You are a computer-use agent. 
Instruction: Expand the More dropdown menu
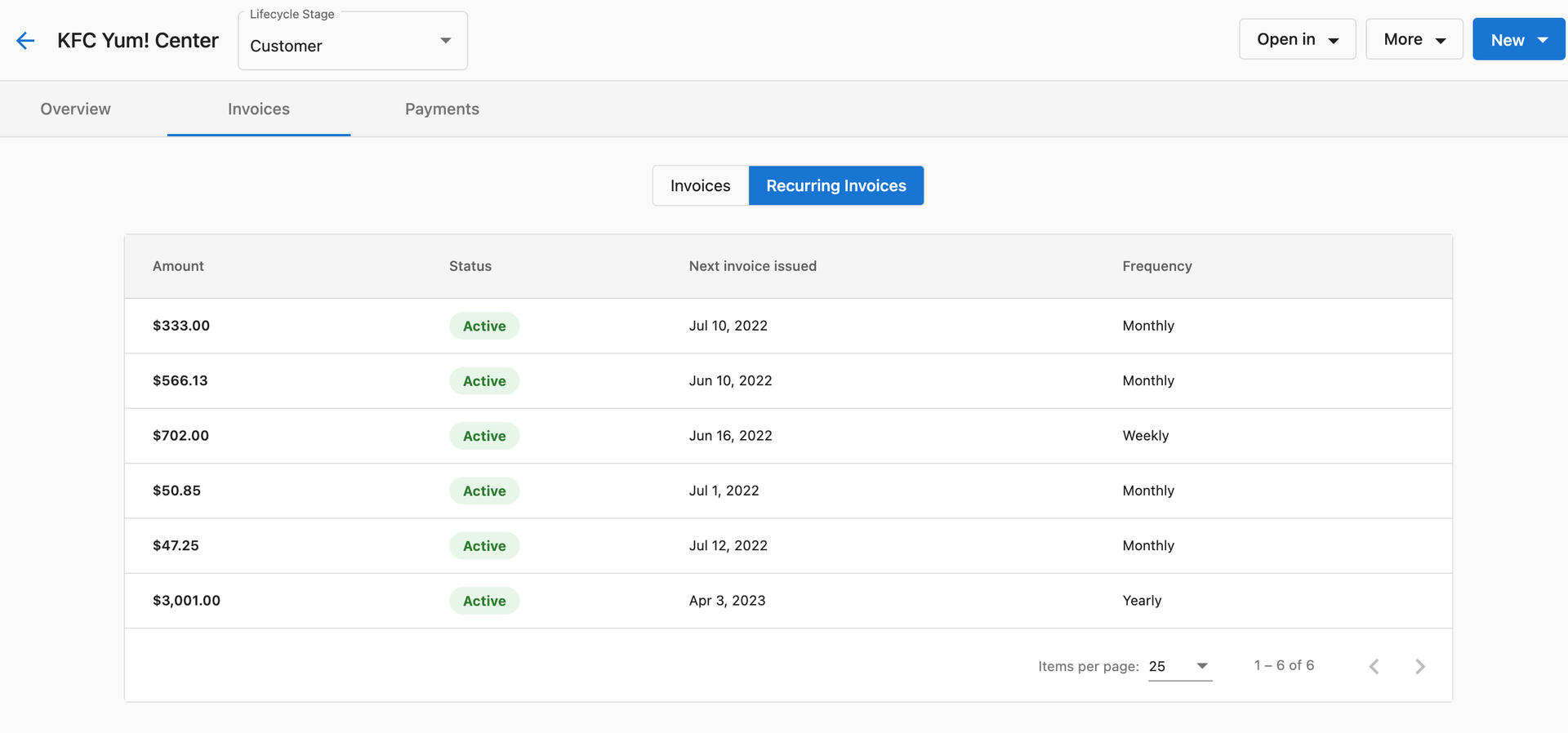(1414, 39)
